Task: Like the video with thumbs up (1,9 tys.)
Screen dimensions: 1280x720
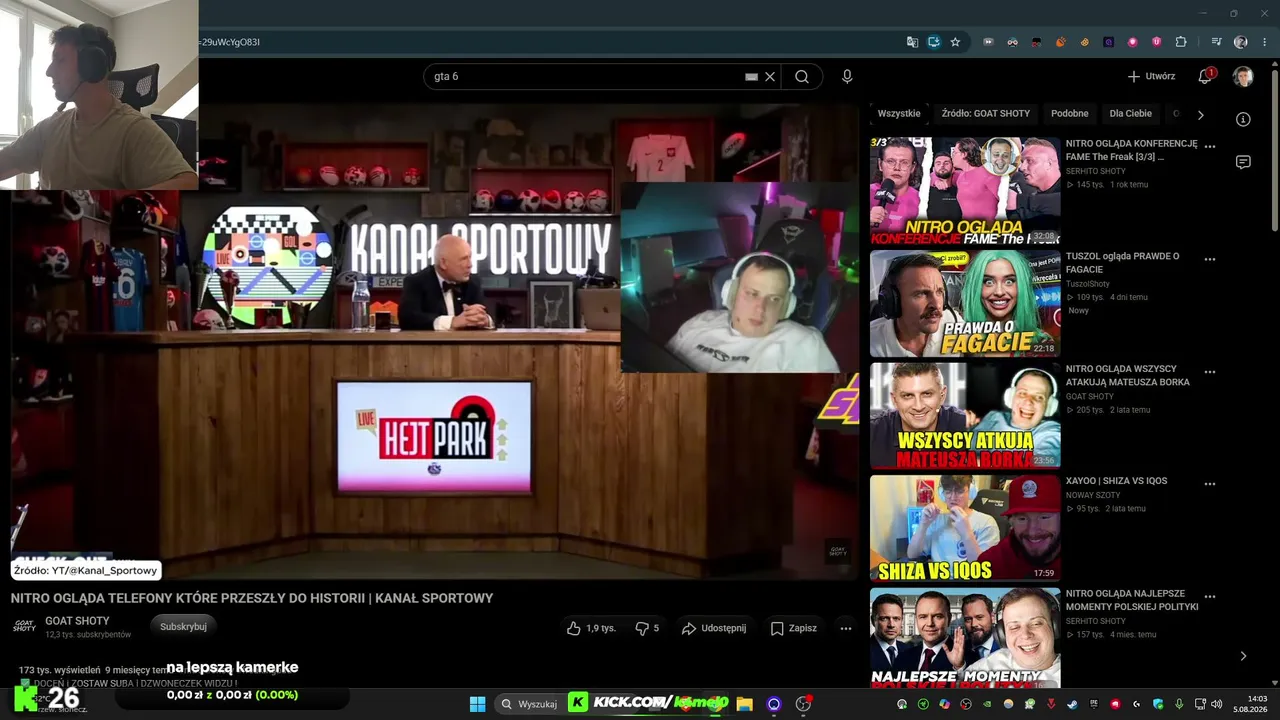Action: click(591, 628)
